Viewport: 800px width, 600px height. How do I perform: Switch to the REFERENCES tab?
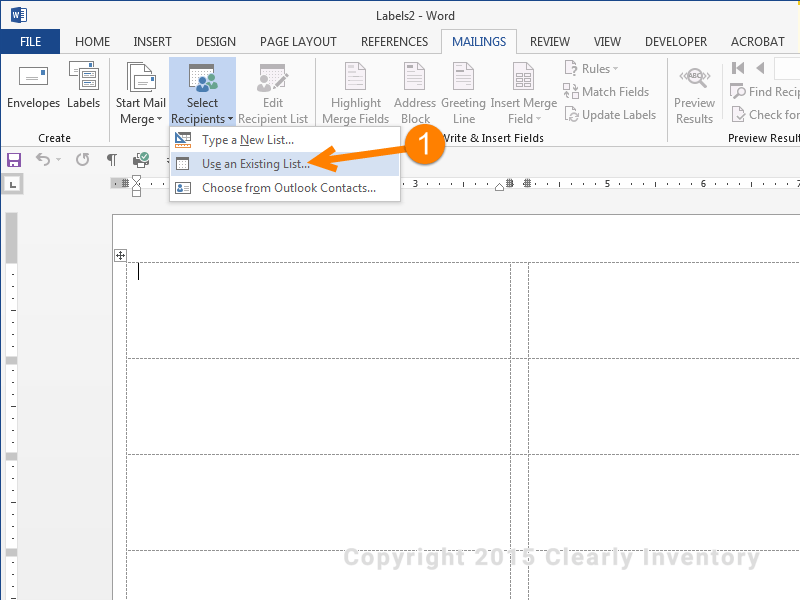[394, 42]
